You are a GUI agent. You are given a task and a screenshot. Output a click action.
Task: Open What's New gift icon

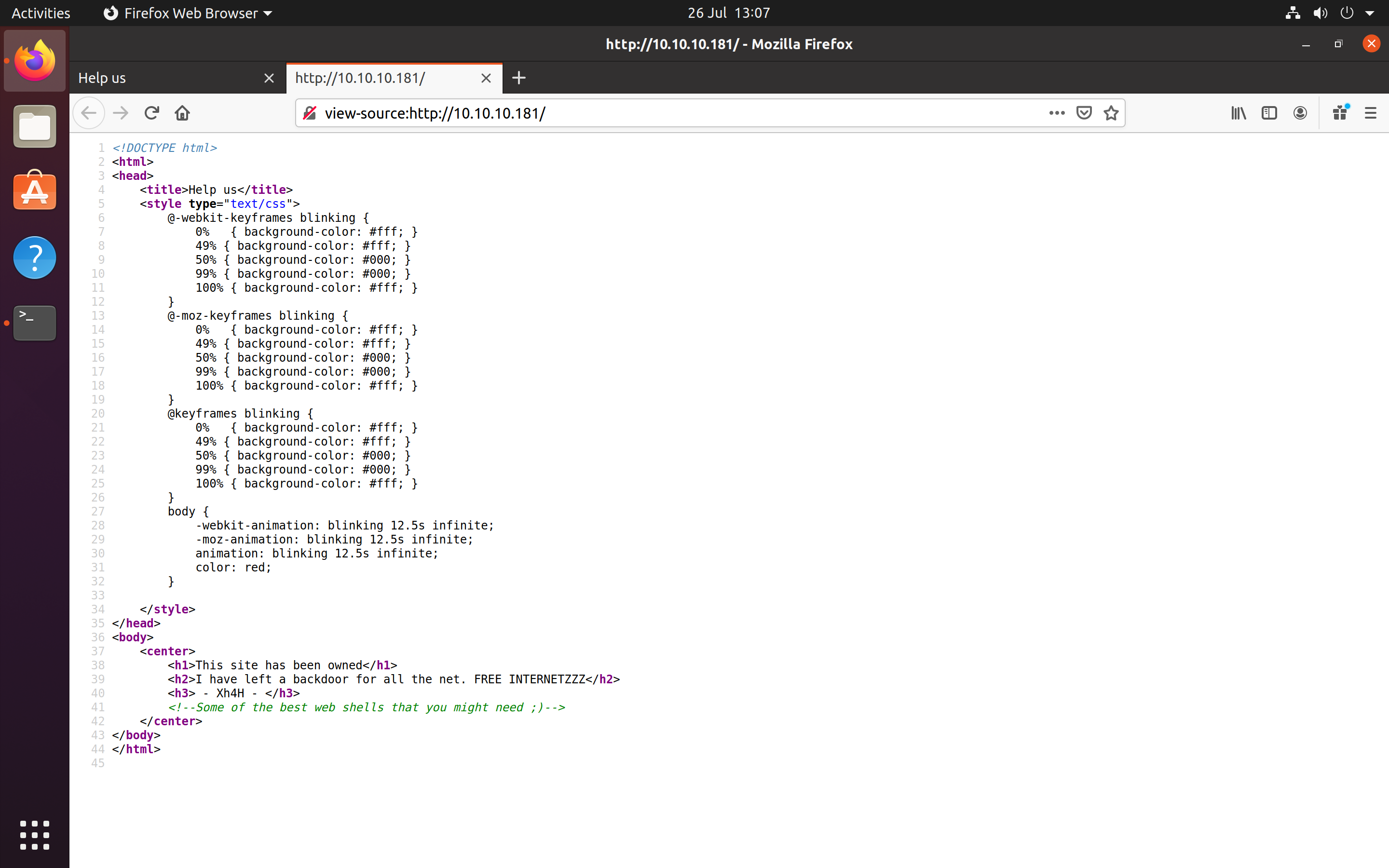(1341, 112)
